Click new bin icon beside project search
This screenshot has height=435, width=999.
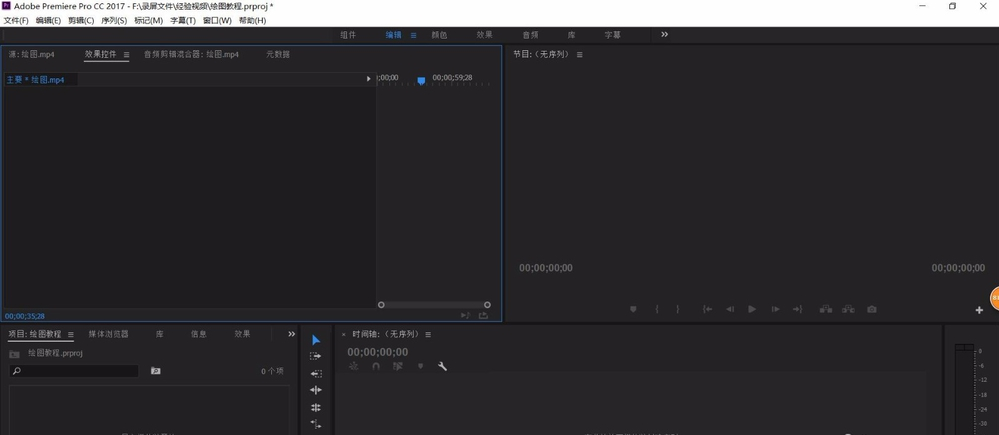click(156, 371)
